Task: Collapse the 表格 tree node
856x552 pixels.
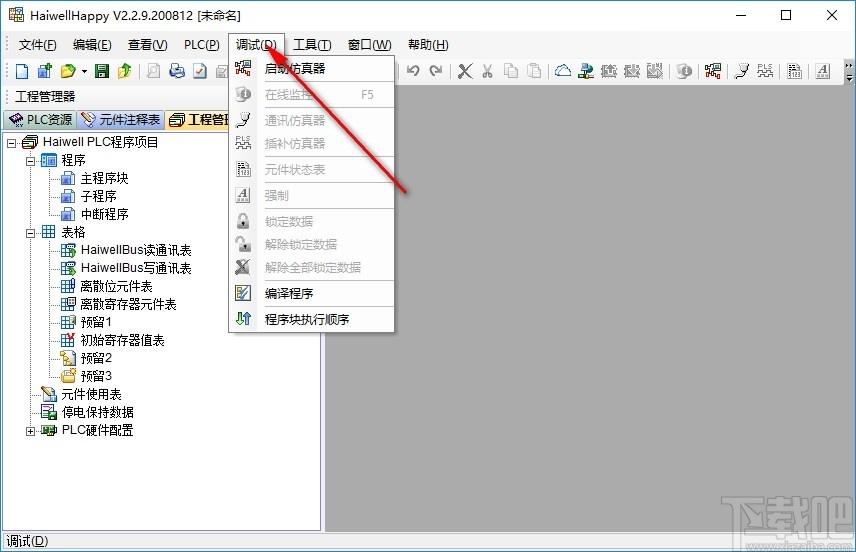Action: point(31,233)
